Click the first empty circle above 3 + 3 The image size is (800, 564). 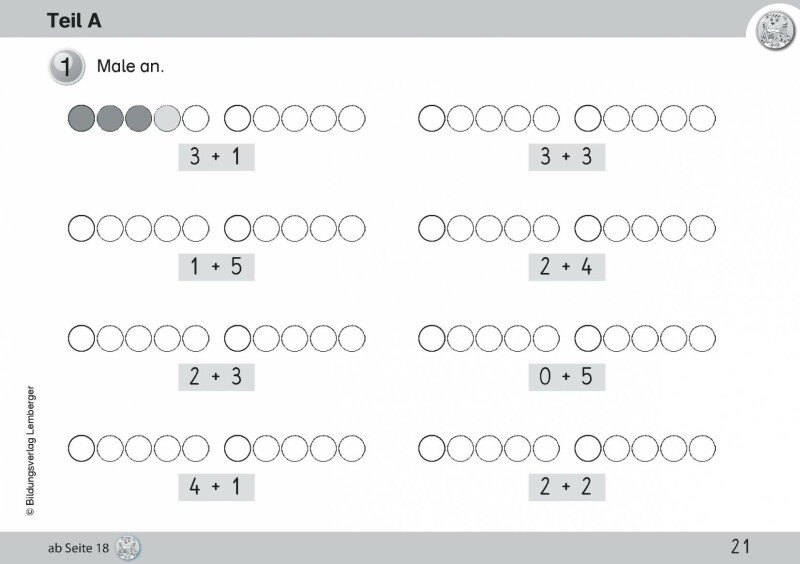pyautogui.click(x=431, y=119)
